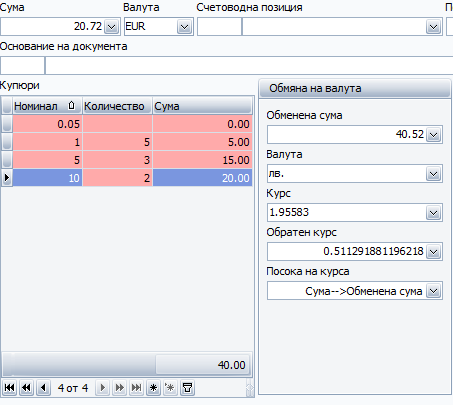Open Сума amount dropdown at top
Screen dimensions: 453x405
click(x=111, y=27)
